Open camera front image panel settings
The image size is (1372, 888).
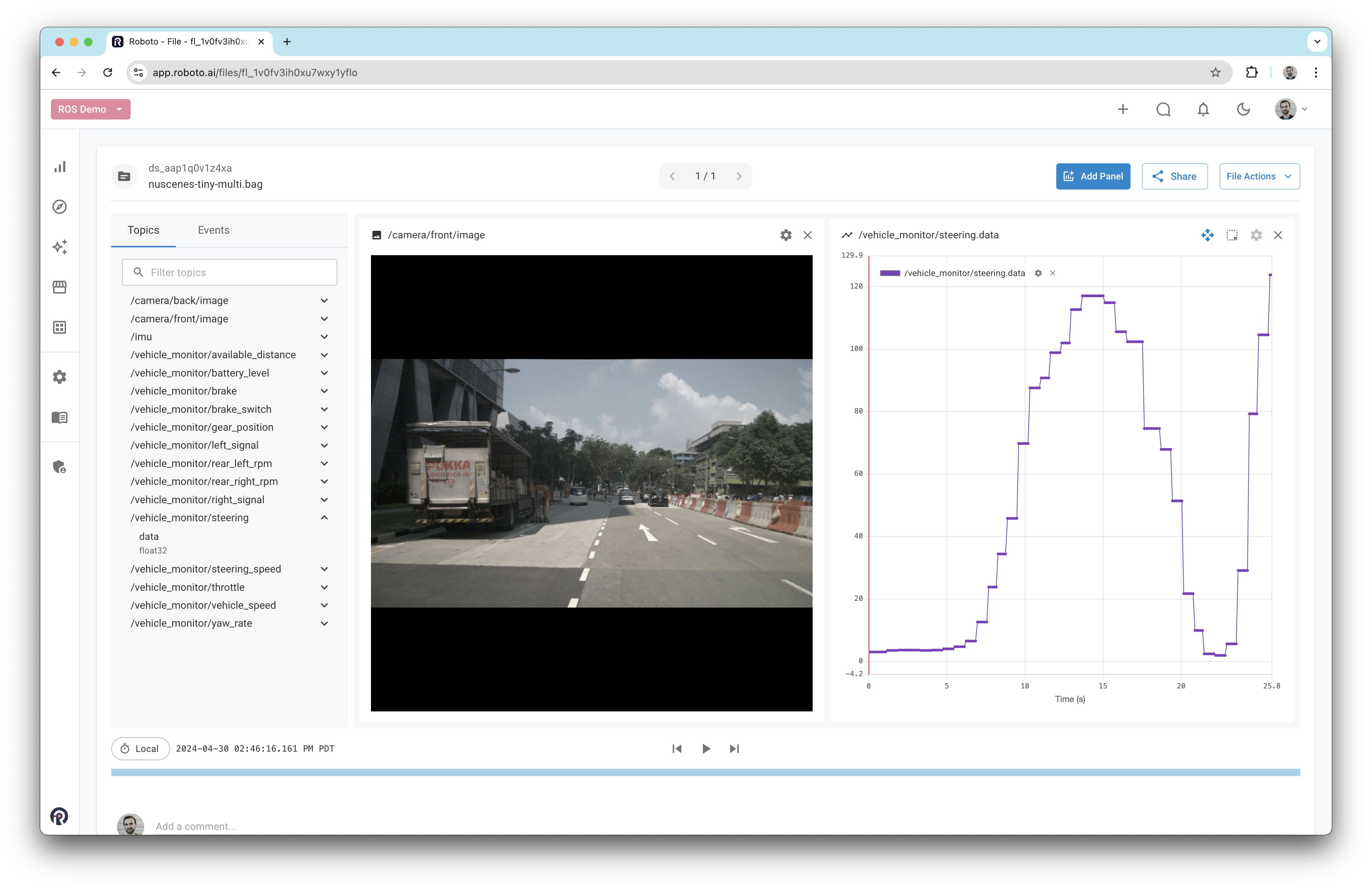pos(785,235)
